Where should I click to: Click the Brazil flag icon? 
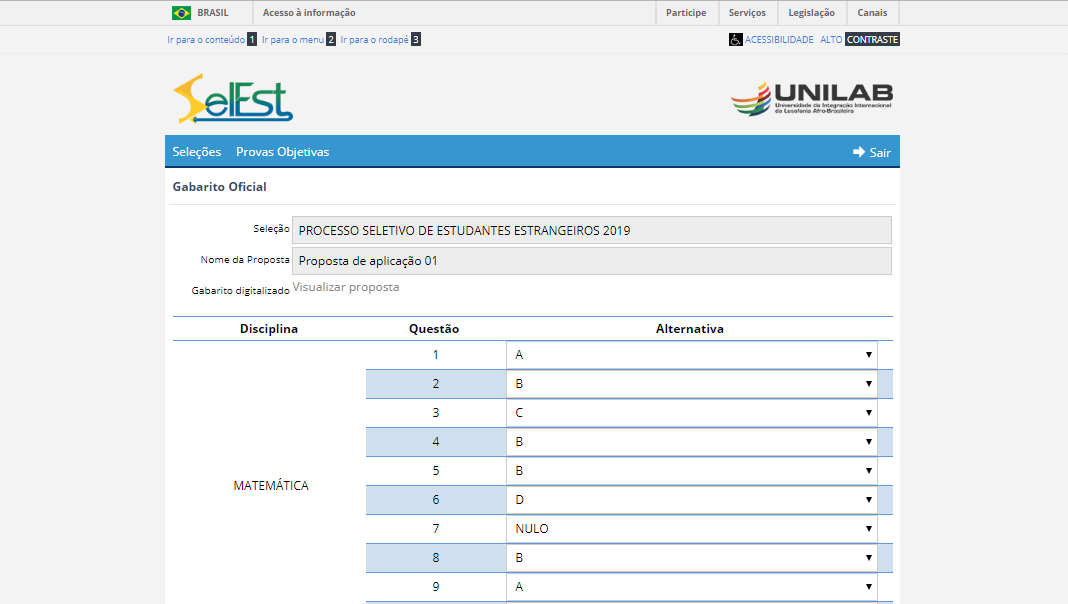click(x=181, y=13)
